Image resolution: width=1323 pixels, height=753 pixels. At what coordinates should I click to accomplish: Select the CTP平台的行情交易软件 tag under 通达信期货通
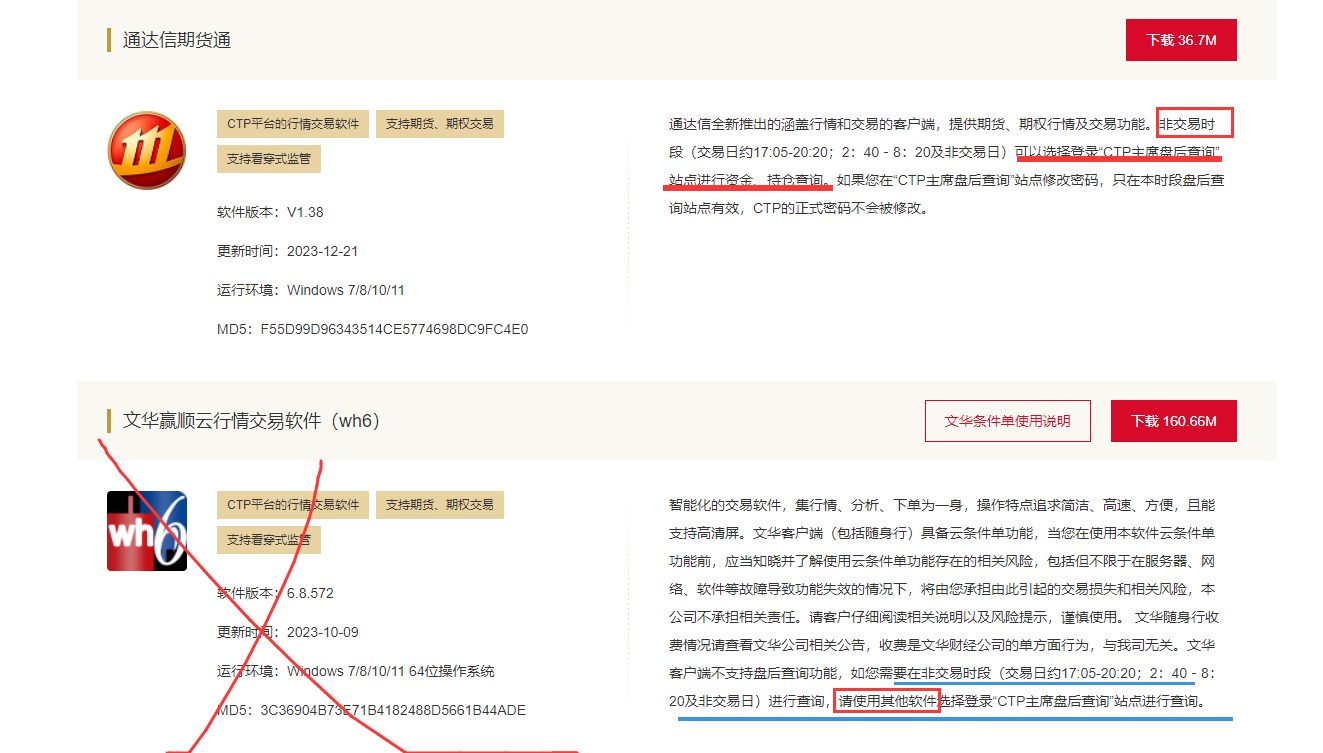[293, 124]
